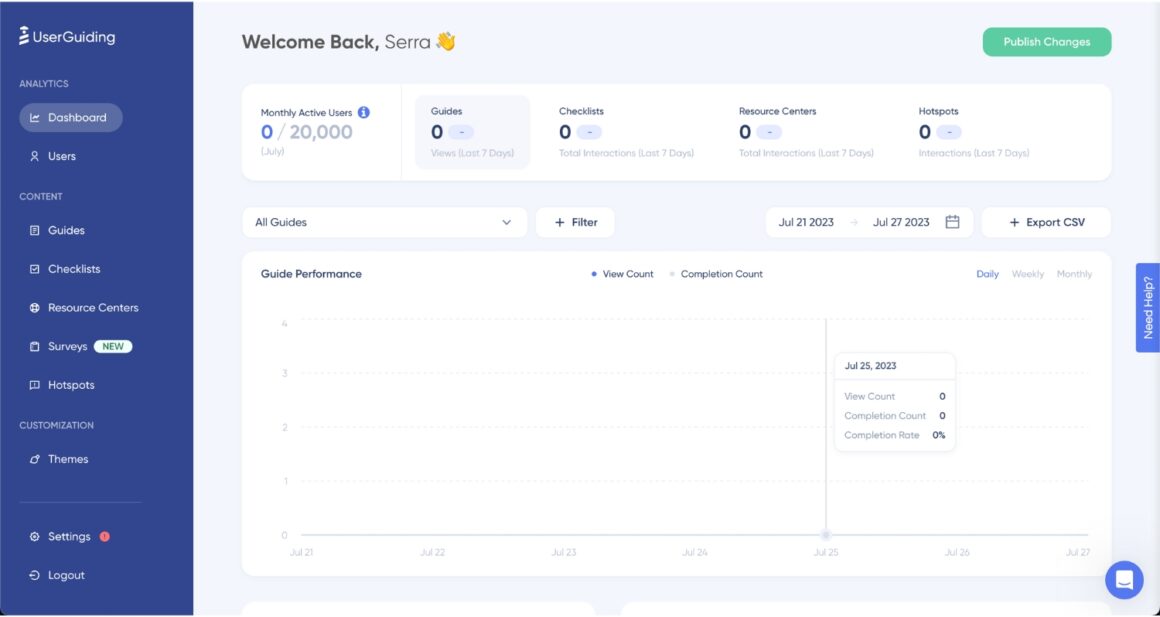This screenshot has height=617, width=1160.
Task: Publish changes with the green button
Action: 1046,42
